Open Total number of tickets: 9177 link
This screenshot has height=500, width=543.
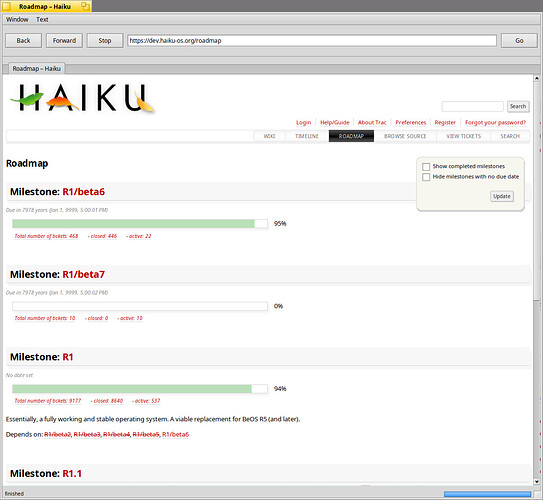click(48, 401)
